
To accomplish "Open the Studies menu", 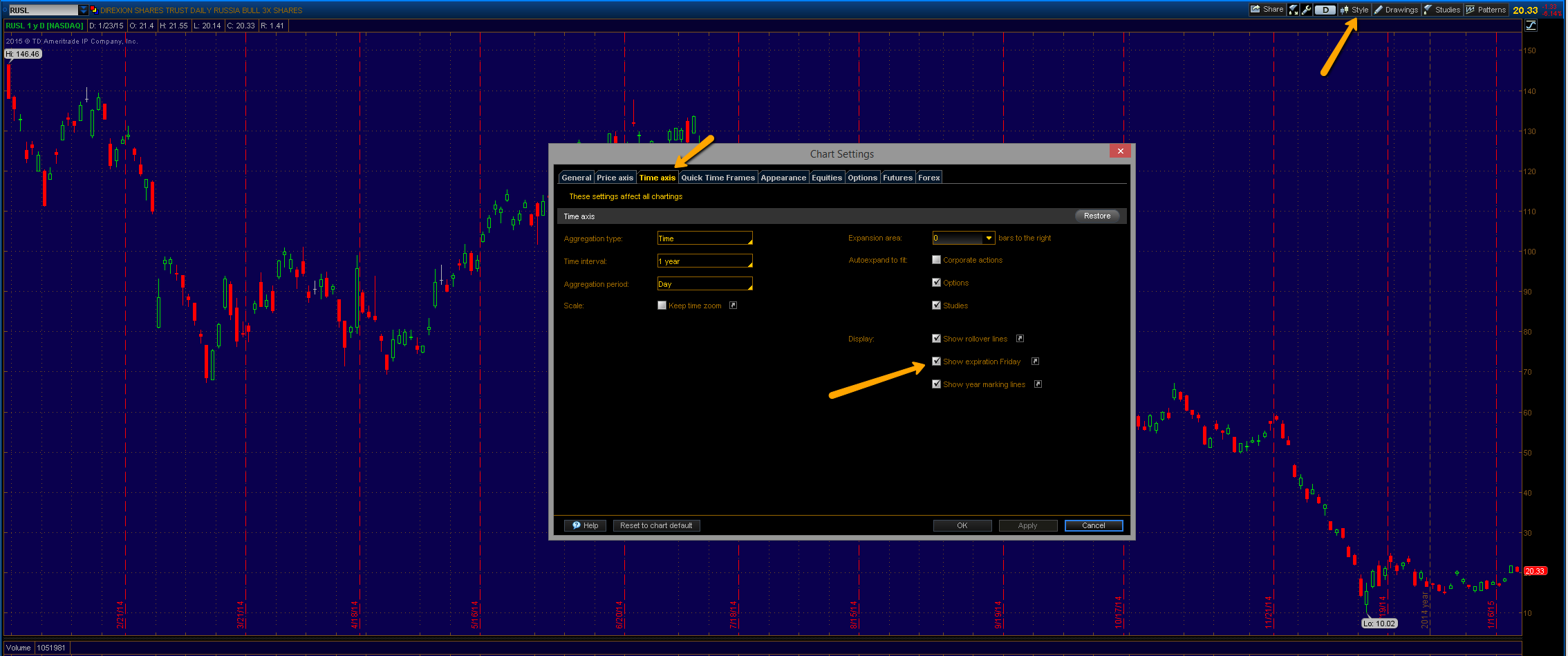I will point(1441,10).
